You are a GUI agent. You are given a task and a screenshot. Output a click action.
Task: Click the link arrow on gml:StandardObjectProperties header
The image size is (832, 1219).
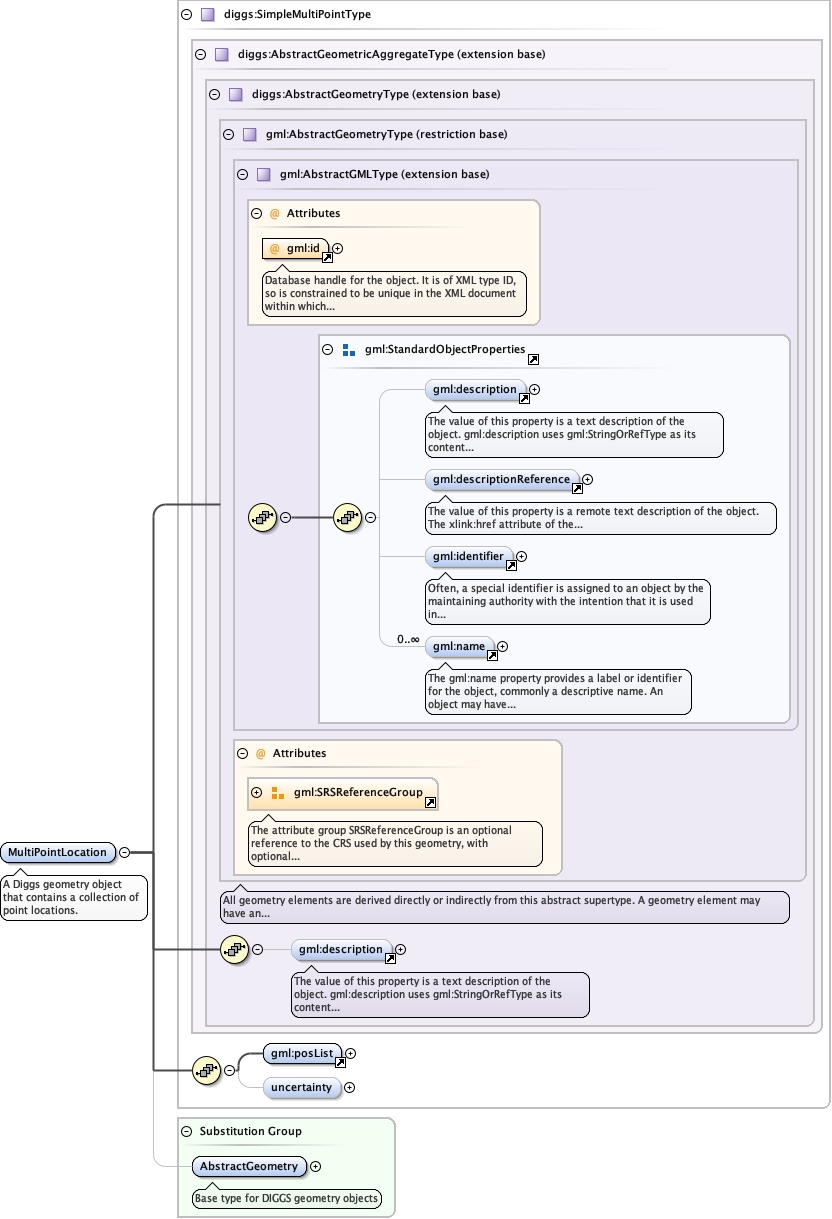coord(533,359)
